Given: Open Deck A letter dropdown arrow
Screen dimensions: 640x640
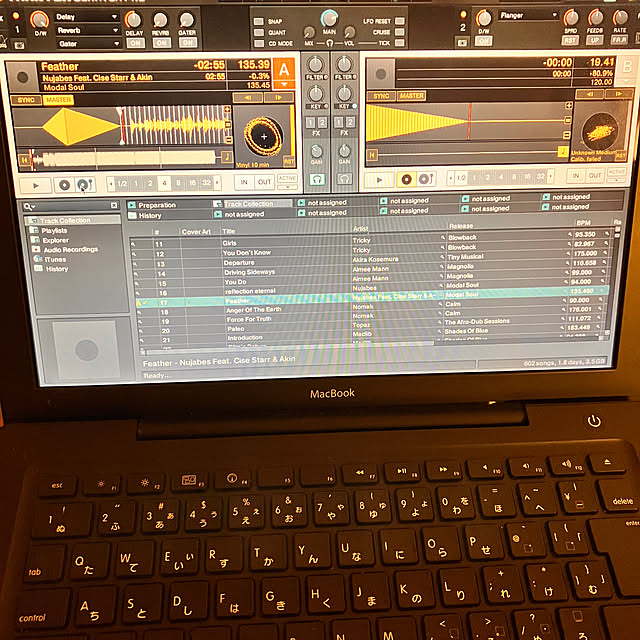Looking at the screenshot, I should pos(284,84).
